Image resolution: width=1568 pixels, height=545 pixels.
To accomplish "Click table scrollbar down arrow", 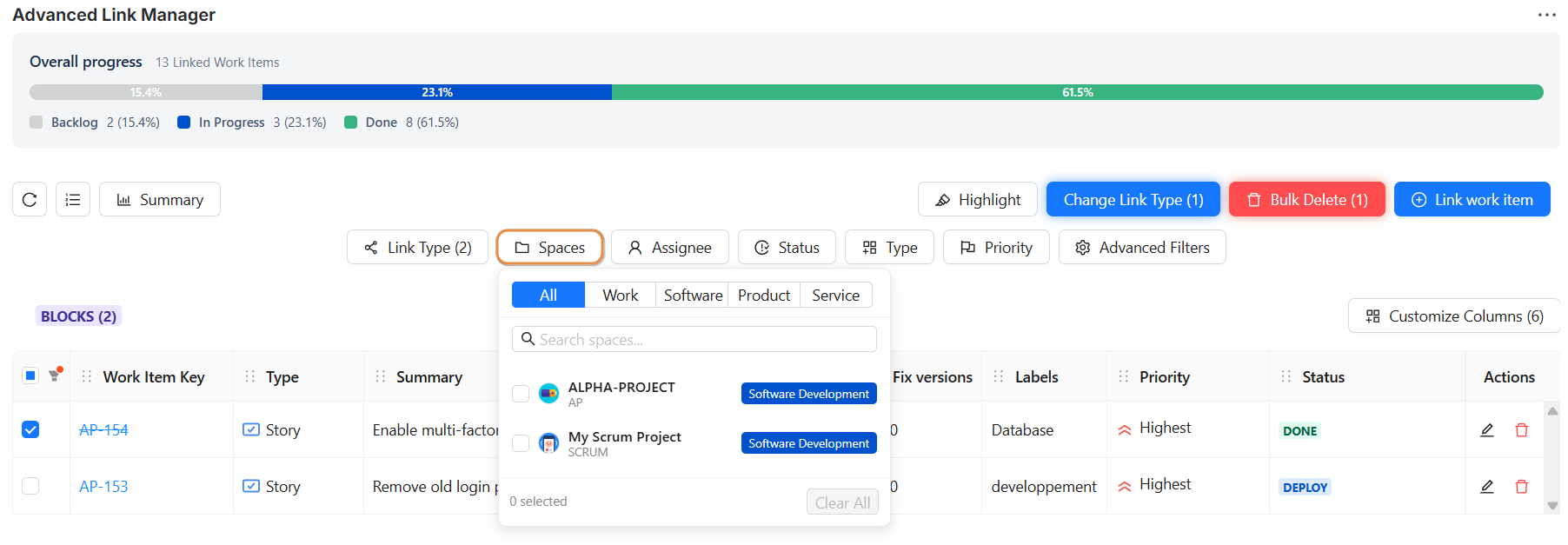I will [1552, 505].
